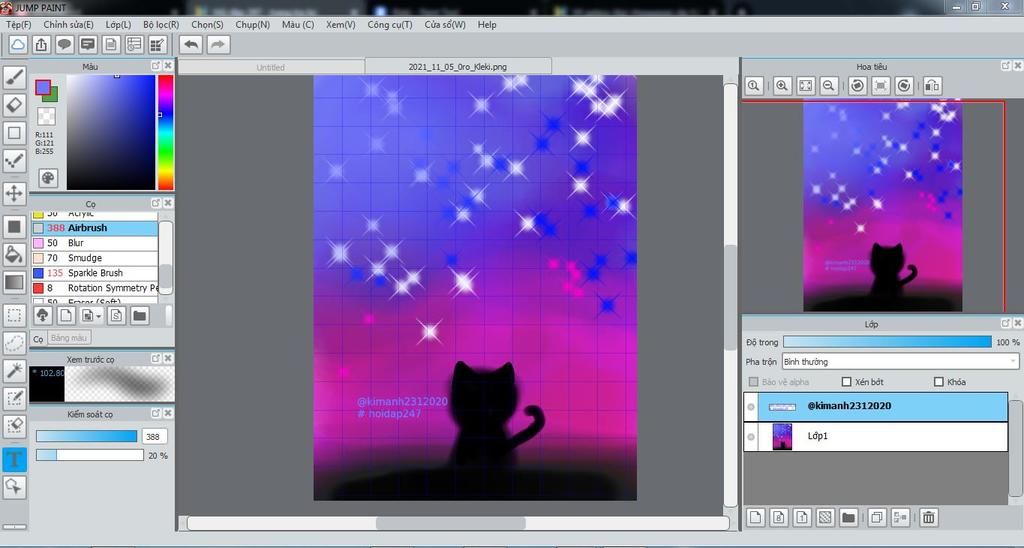
Task: Select the Smudge brush
Action: 95,258
